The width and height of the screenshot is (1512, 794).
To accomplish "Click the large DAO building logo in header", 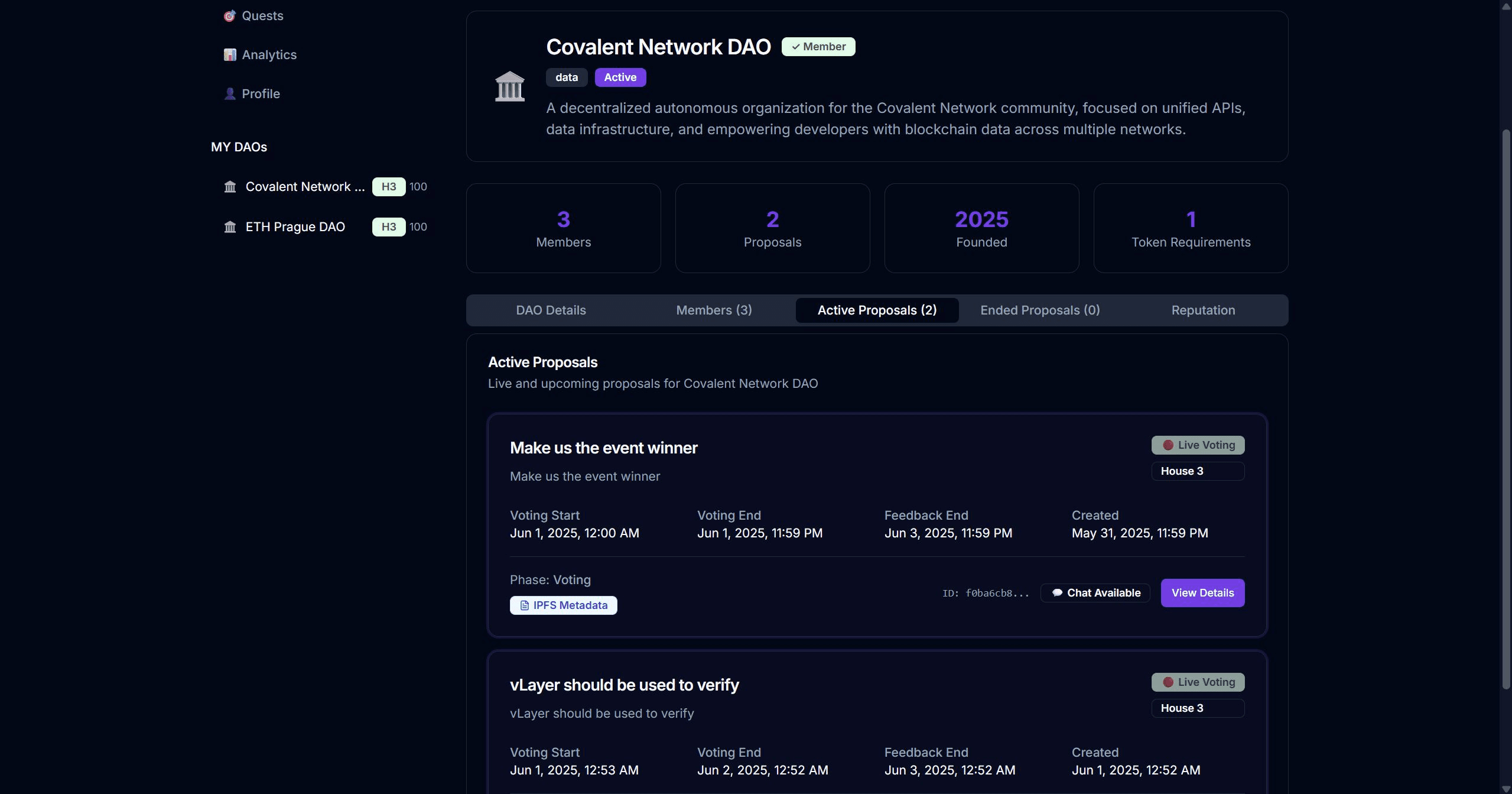I will click(x=509, y=86).
